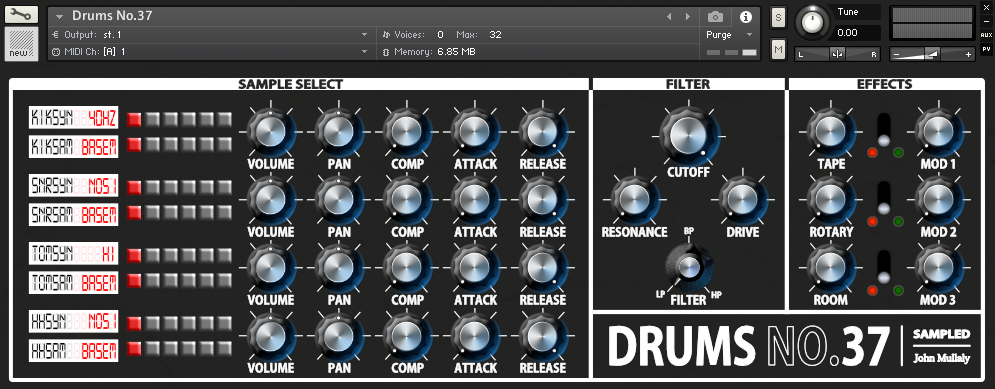Screen dimensions: 995x389
Task: Click the AUX sends button
Action: [986, 35]
